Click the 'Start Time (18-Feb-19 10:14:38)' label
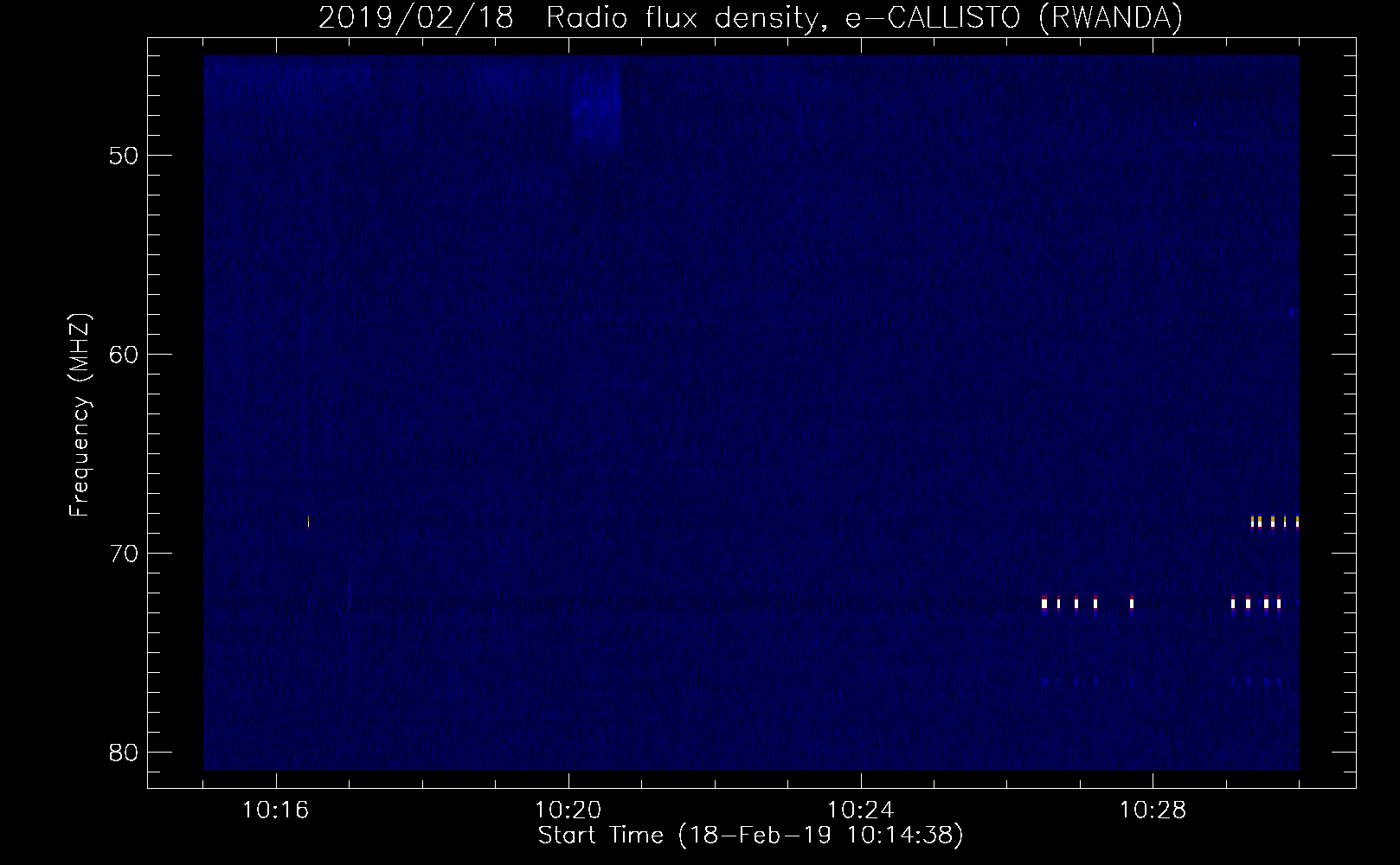Screen dimensions: 1400x865 pos(750,836)
